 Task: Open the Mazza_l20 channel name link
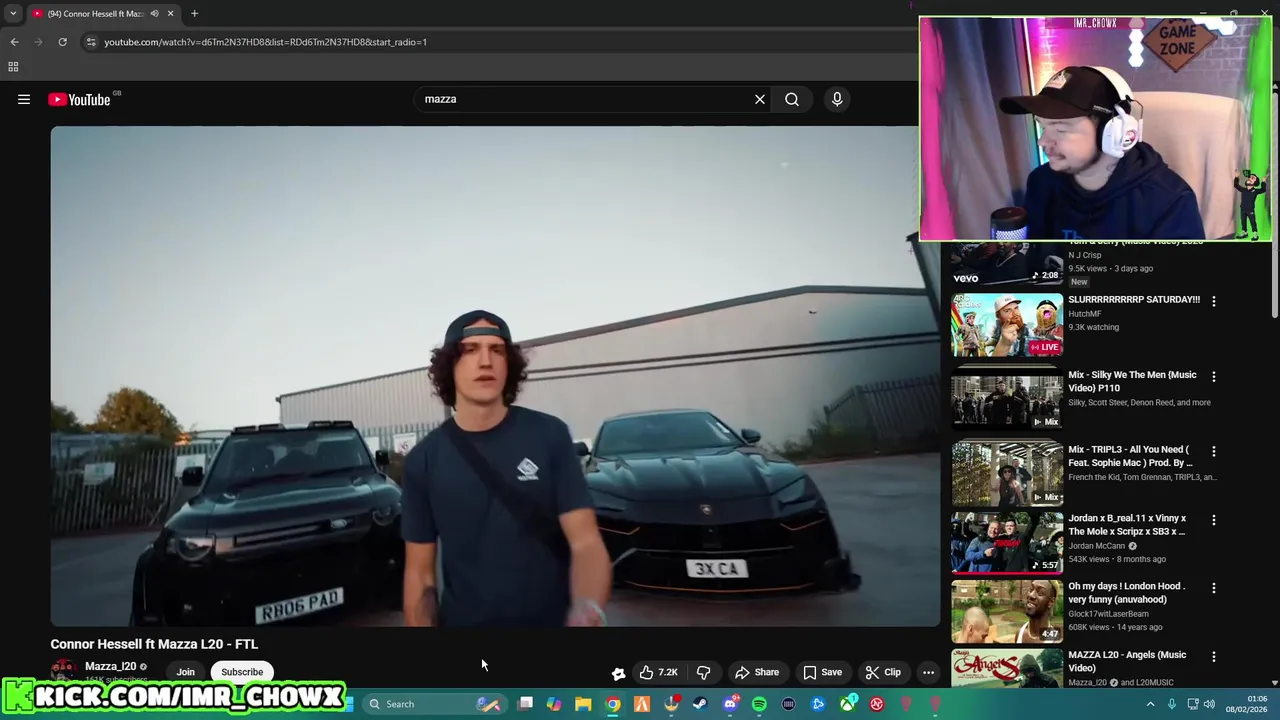(x=110, y=666)
